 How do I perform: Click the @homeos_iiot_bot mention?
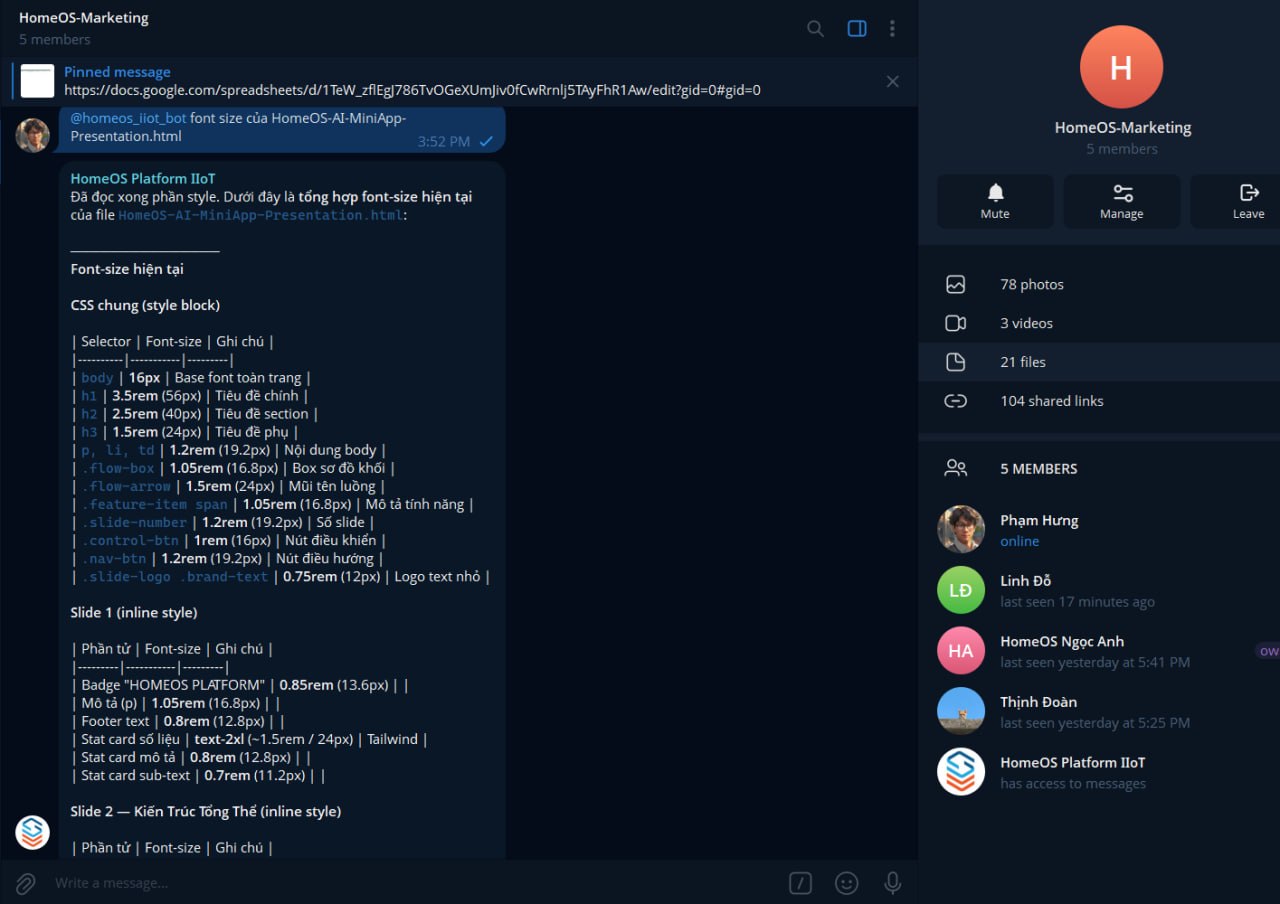click(128, 118)
